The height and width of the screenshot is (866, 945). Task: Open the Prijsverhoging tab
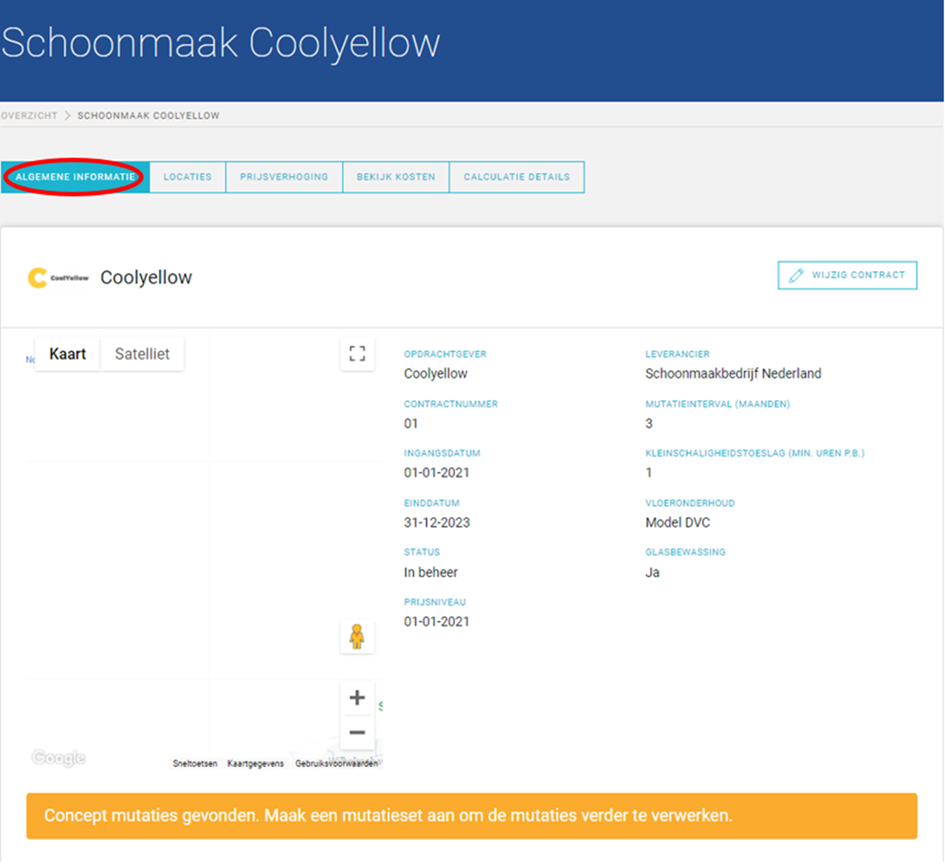click(x=284, y=177)
